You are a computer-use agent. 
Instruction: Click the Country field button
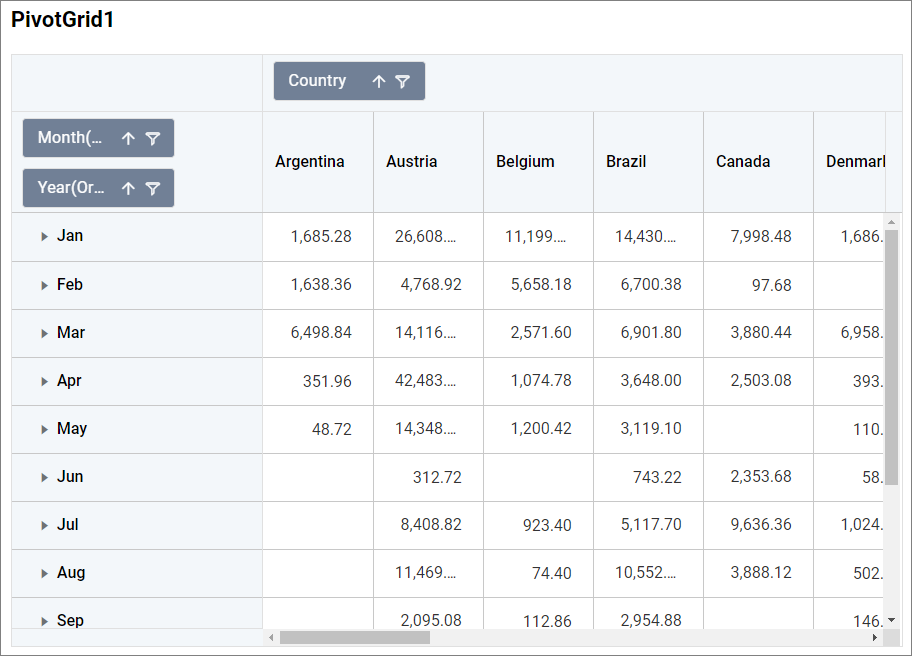[318, 81]
